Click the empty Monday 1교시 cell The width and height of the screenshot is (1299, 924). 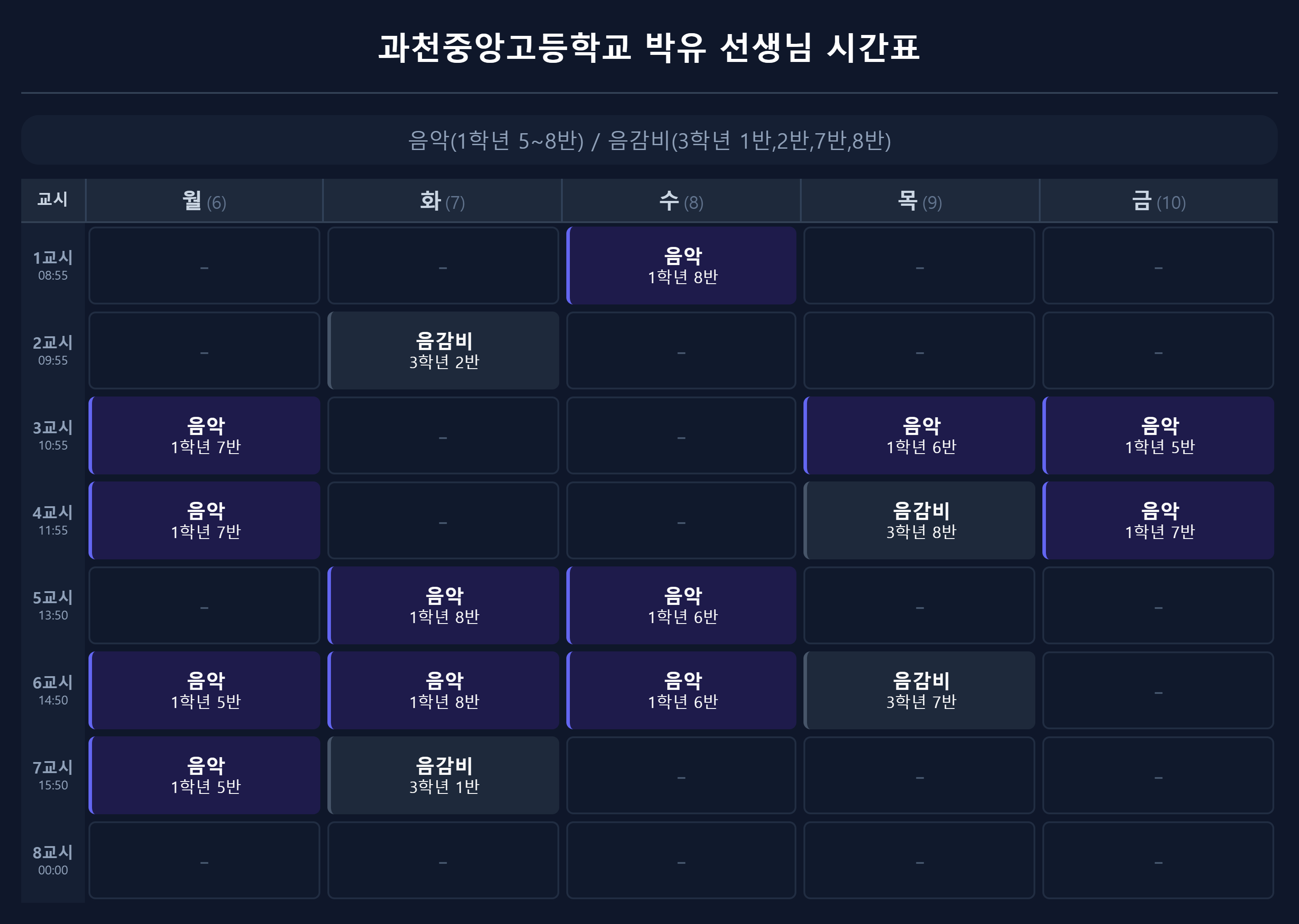tap(204, 265)
